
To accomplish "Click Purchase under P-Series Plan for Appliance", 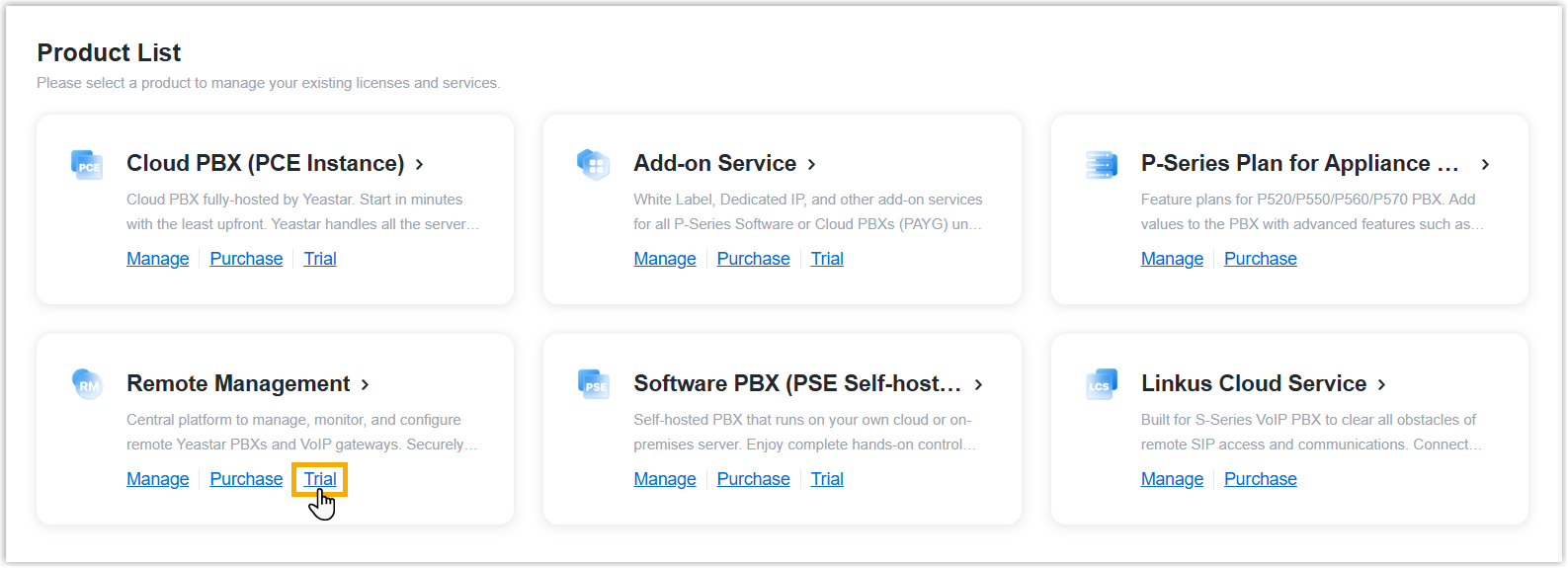I will 1260,259.
